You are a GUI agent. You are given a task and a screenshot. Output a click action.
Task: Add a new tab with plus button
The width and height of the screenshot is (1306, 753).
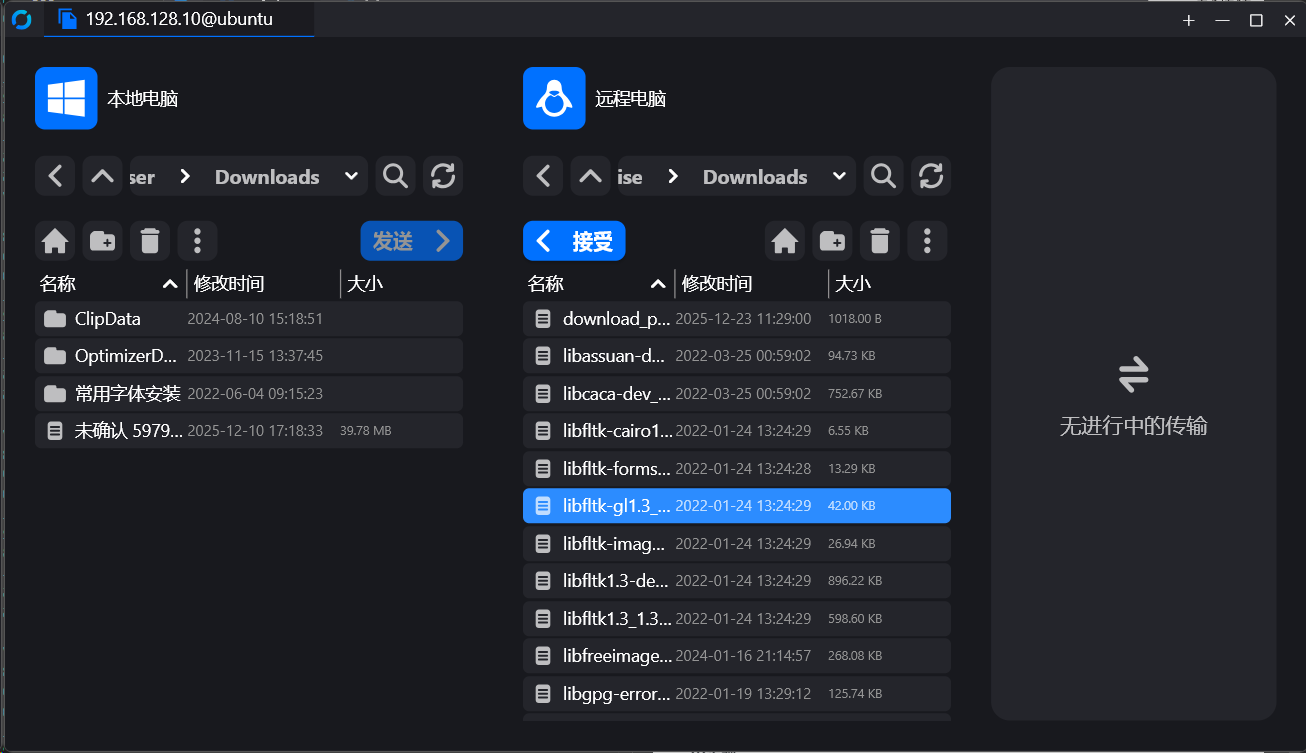[1188, 20]
